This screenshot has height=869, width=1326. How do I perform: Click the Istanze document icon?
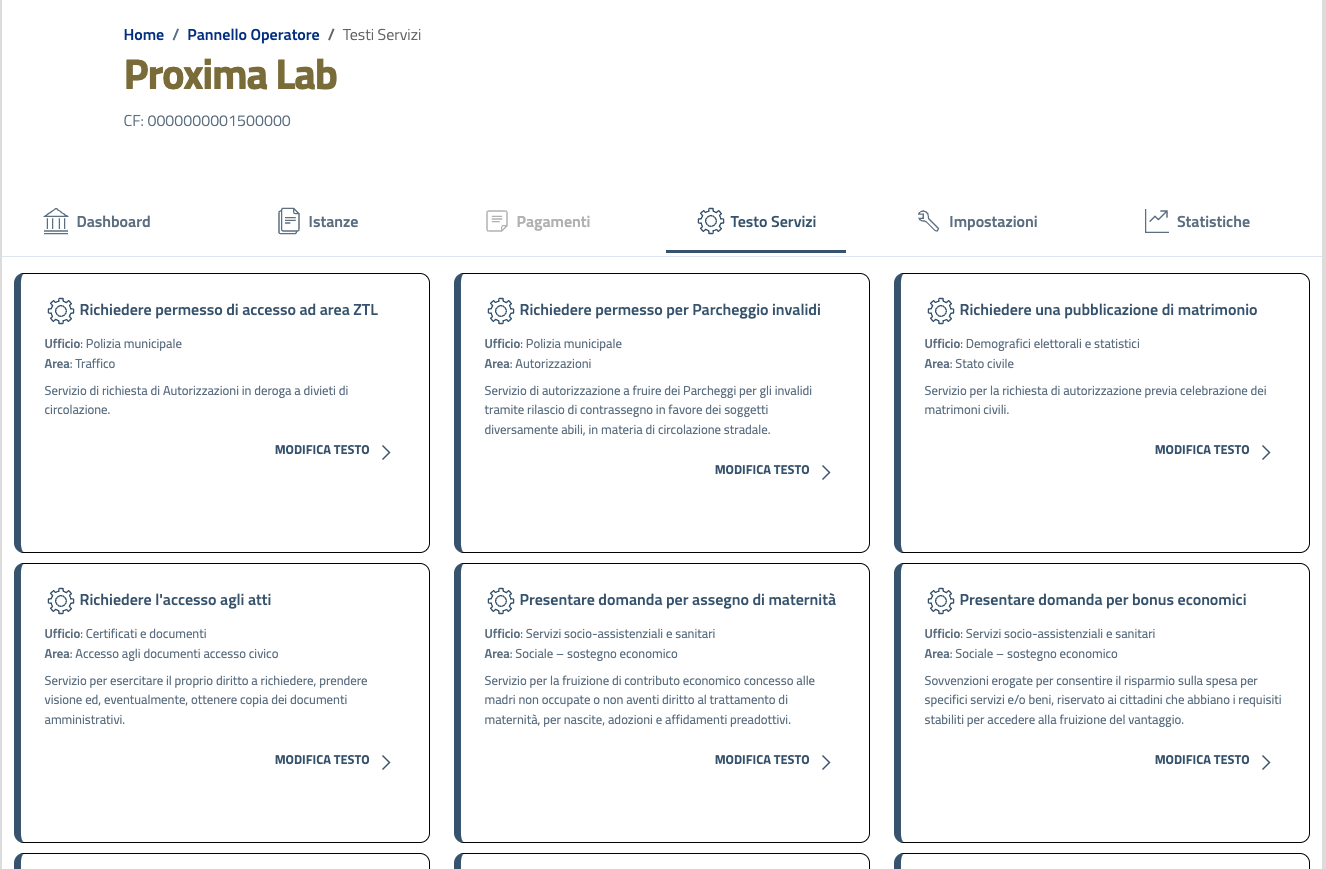(x=289, y=221)
